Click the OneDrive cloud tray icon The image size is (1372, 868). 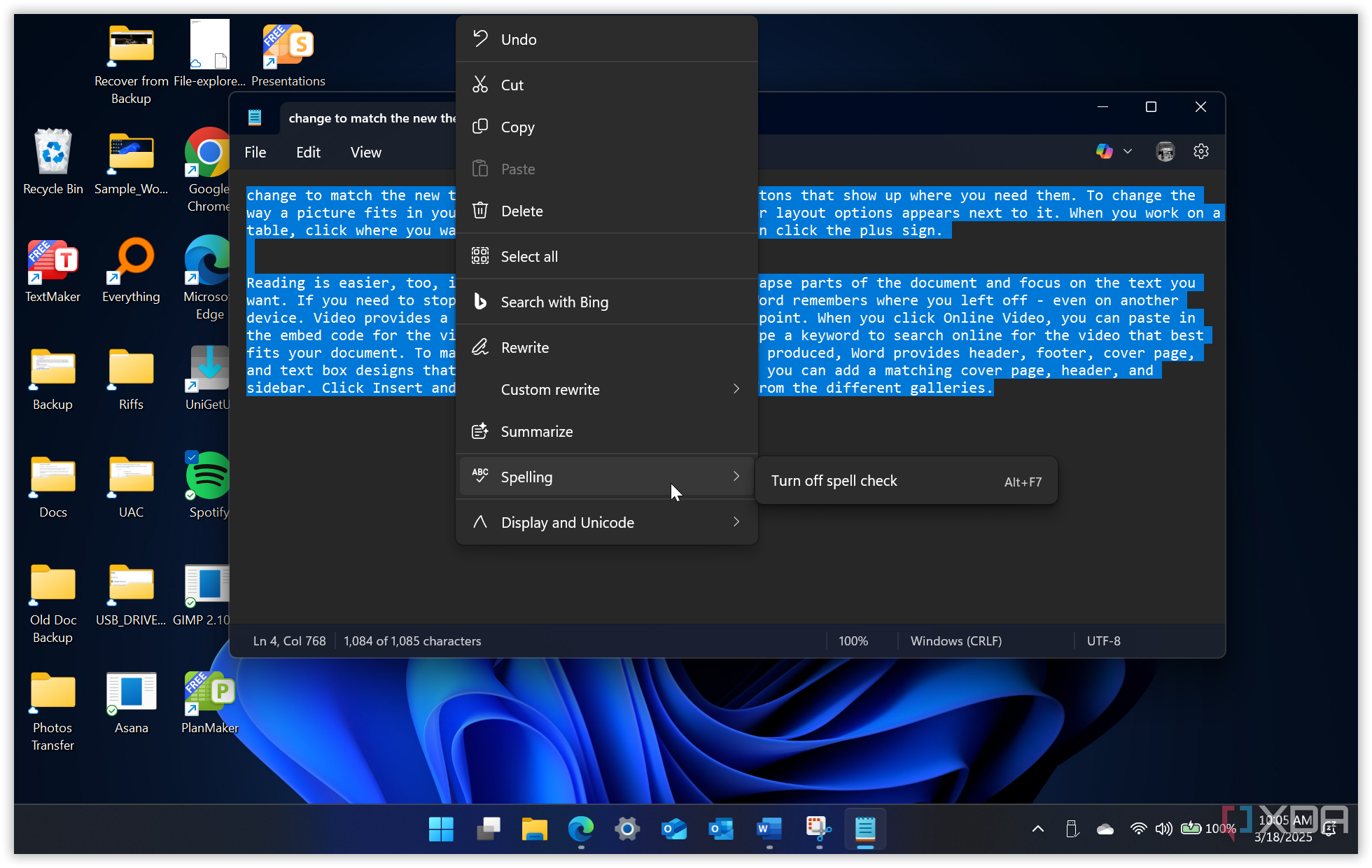click(1105, 829)
